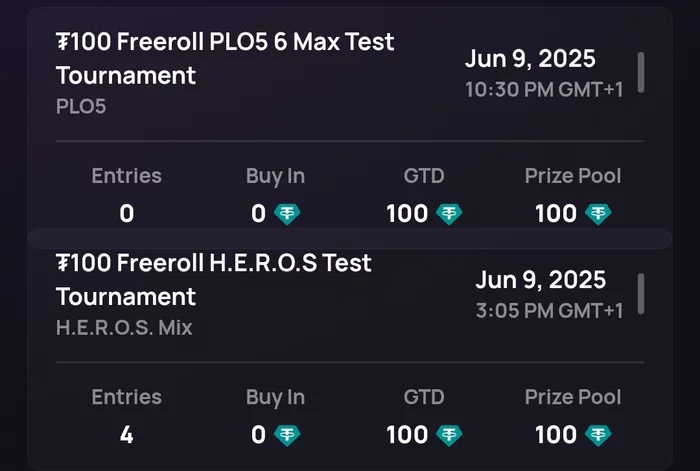Open the ₮100 Freeroll PLO5 6 Max tournament

tap(225, 58)
